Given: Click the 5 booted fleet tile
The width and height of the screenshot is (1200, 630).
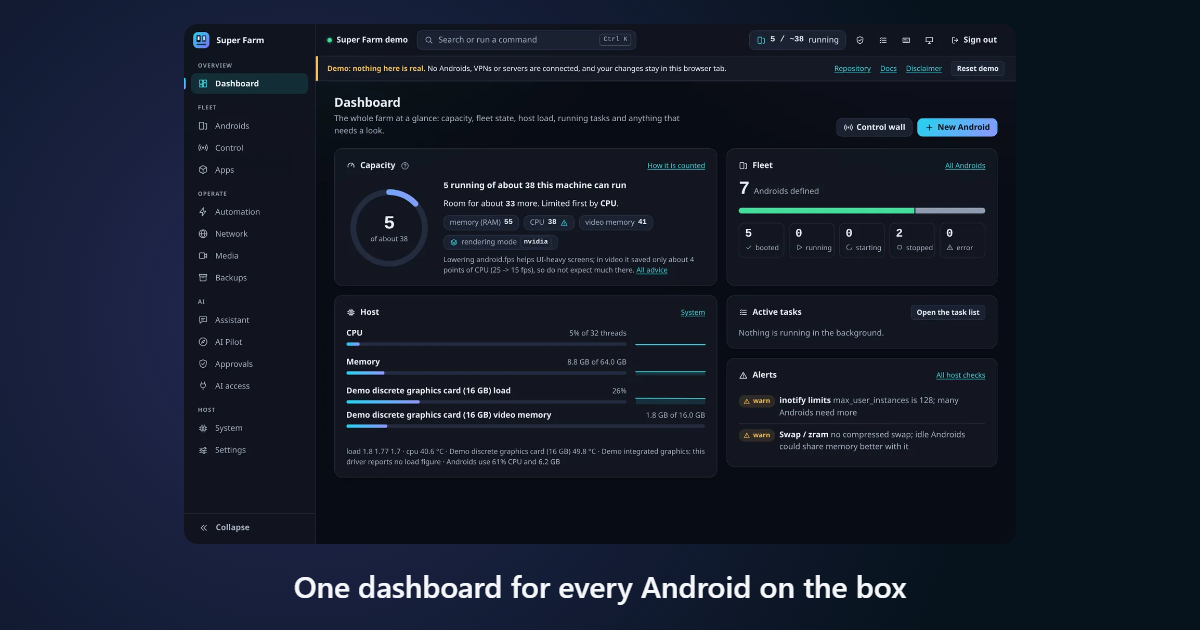Looking at the screenshot, I should pos(762,240).
